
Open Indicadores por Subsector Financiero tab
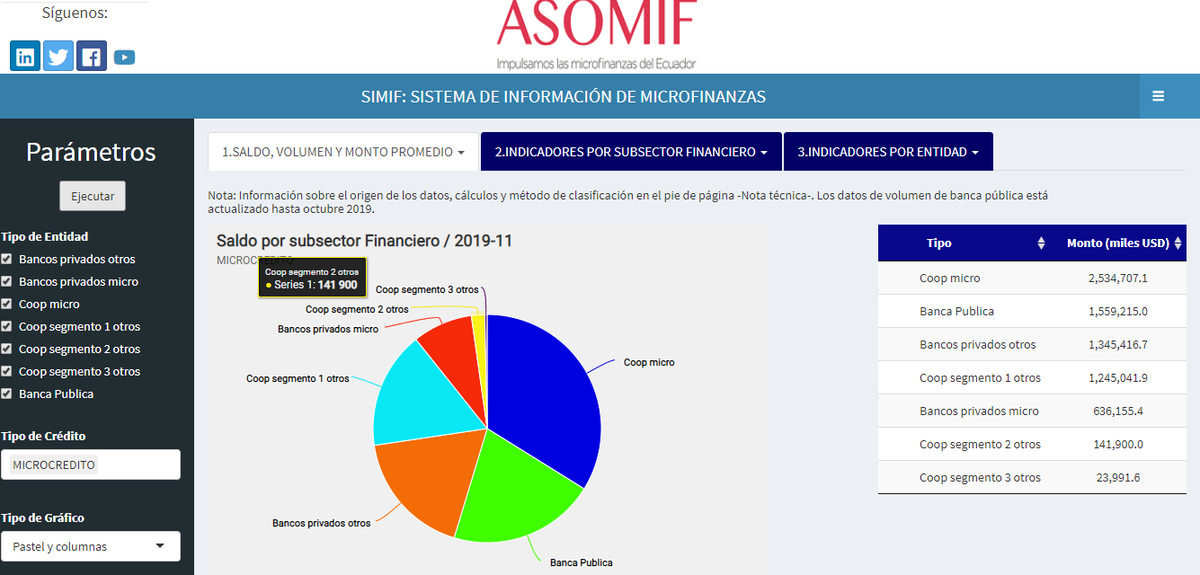631,152
